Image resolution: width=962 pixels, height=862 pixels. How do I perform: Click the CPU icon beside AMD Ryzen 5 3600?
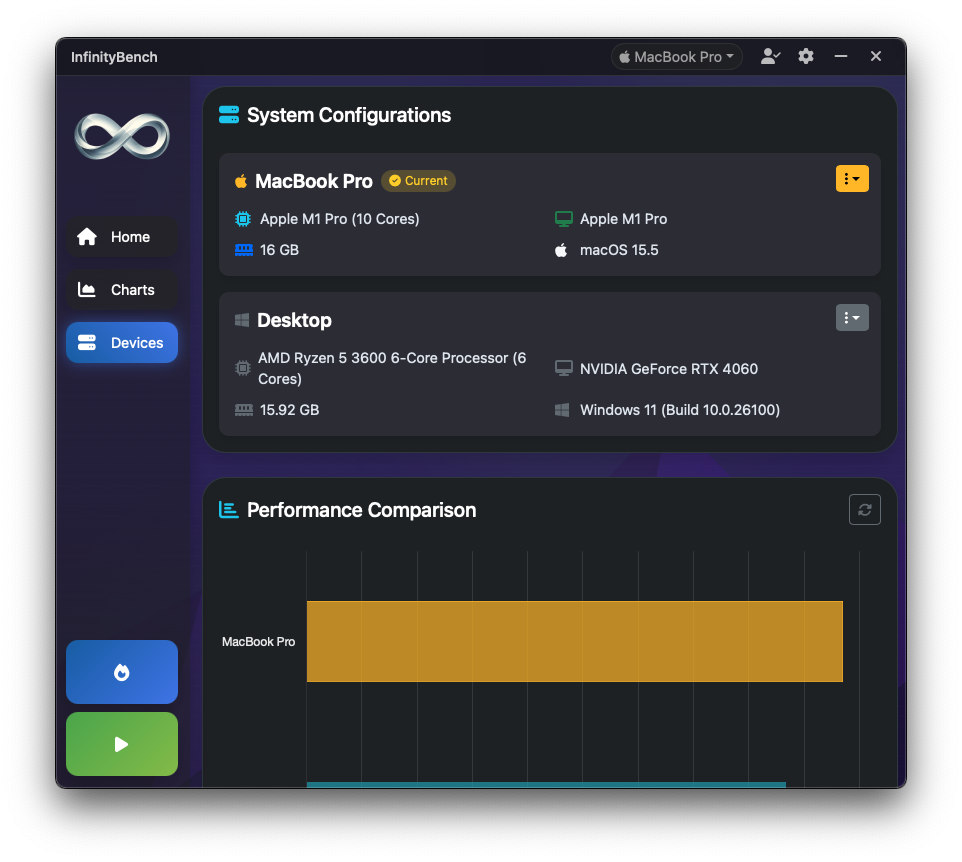coord(243,368)
